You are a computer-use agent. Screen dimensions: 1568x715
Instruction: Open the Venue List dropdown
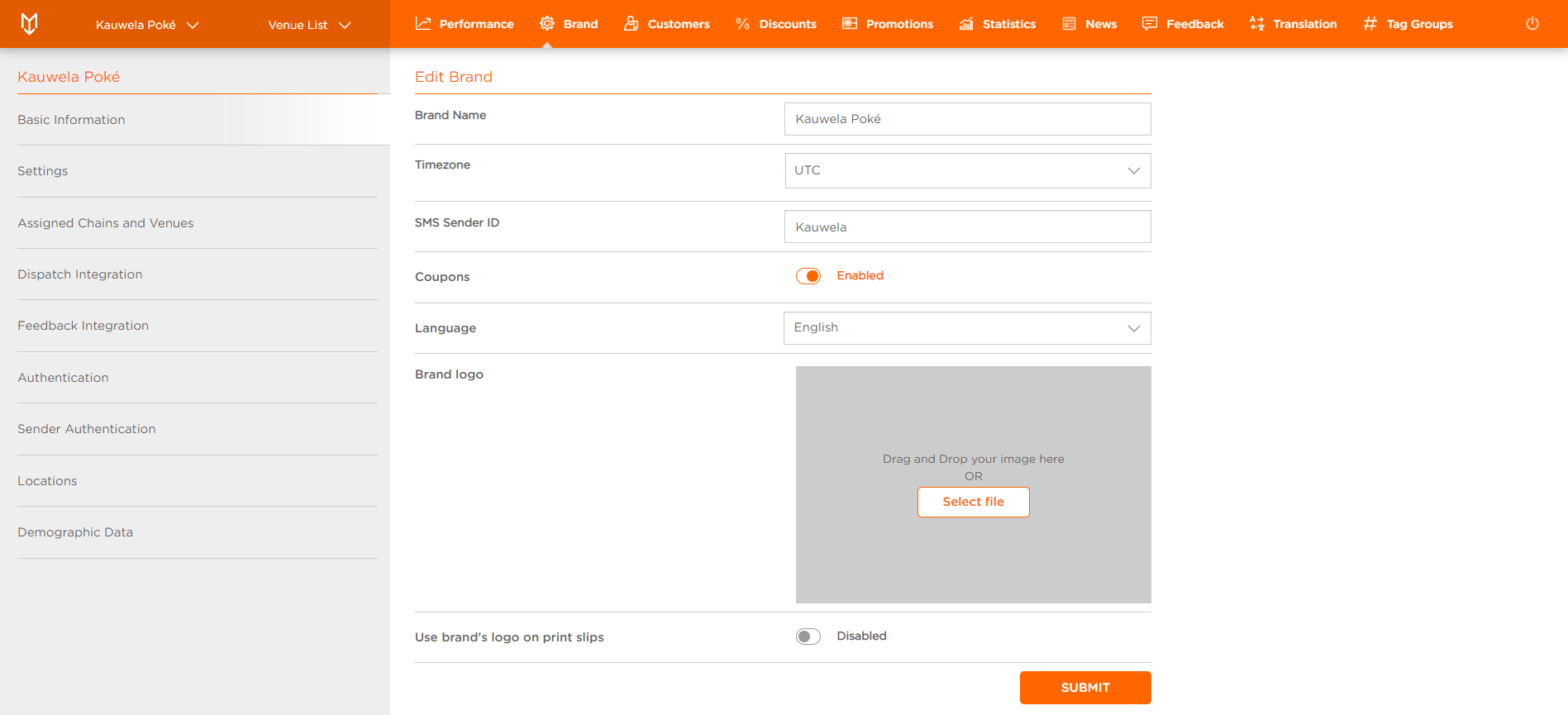pos(309,25)
